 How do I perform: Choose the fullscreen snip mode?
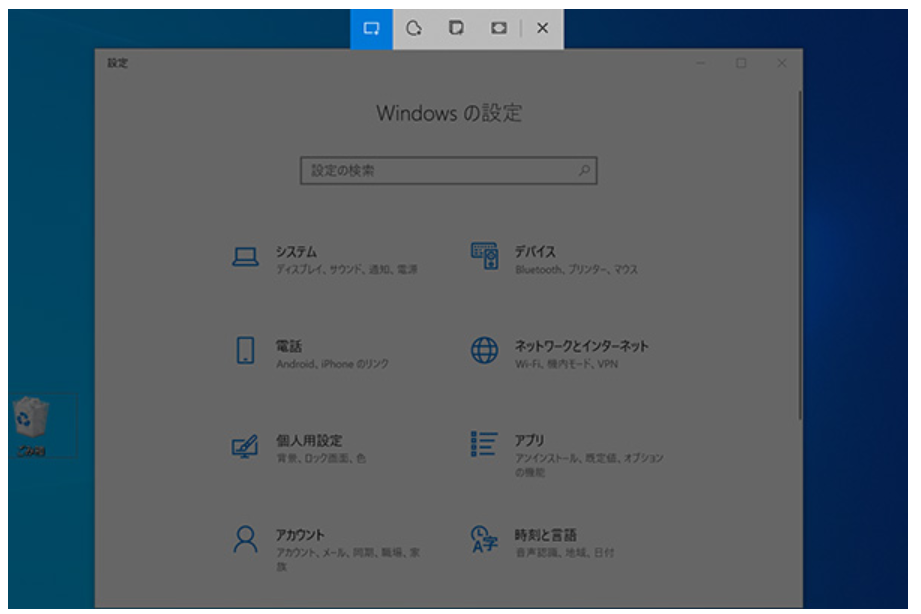(x=499, y=28)
